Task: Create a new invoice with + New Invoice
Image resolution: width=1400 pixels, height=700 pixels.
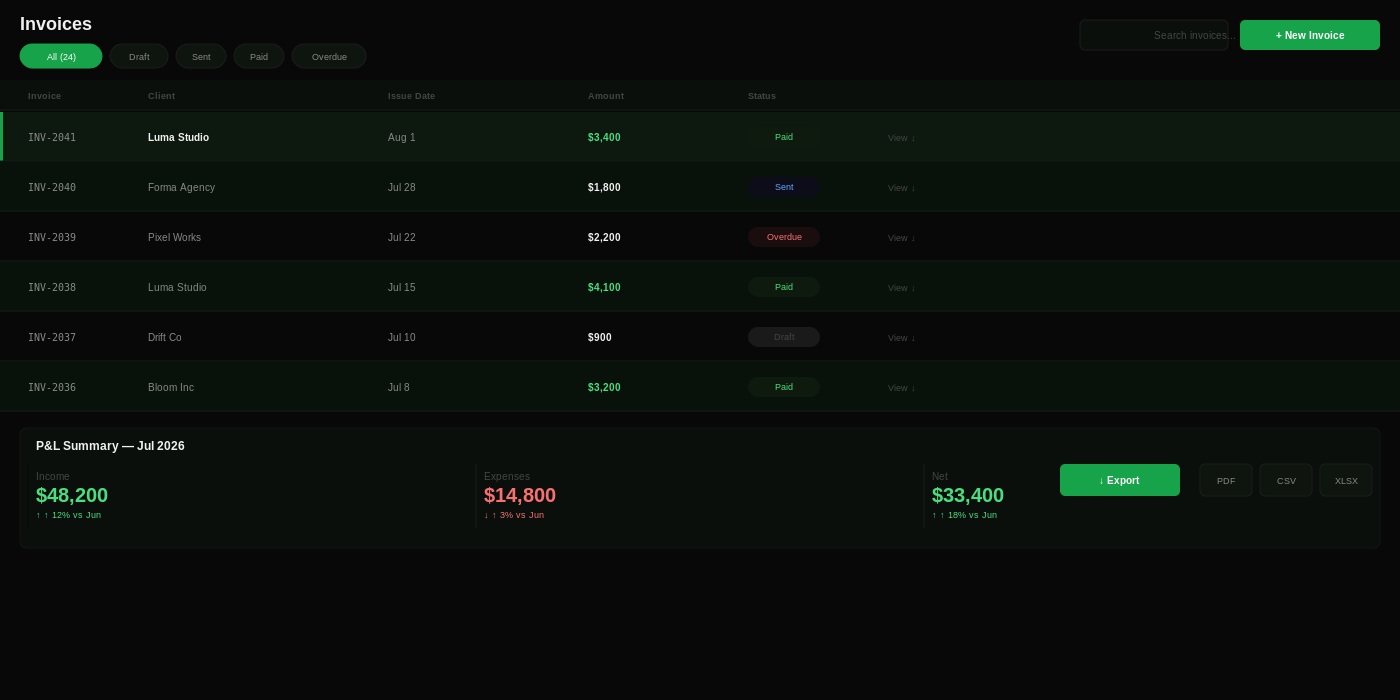Action: tap(1310, 35)
